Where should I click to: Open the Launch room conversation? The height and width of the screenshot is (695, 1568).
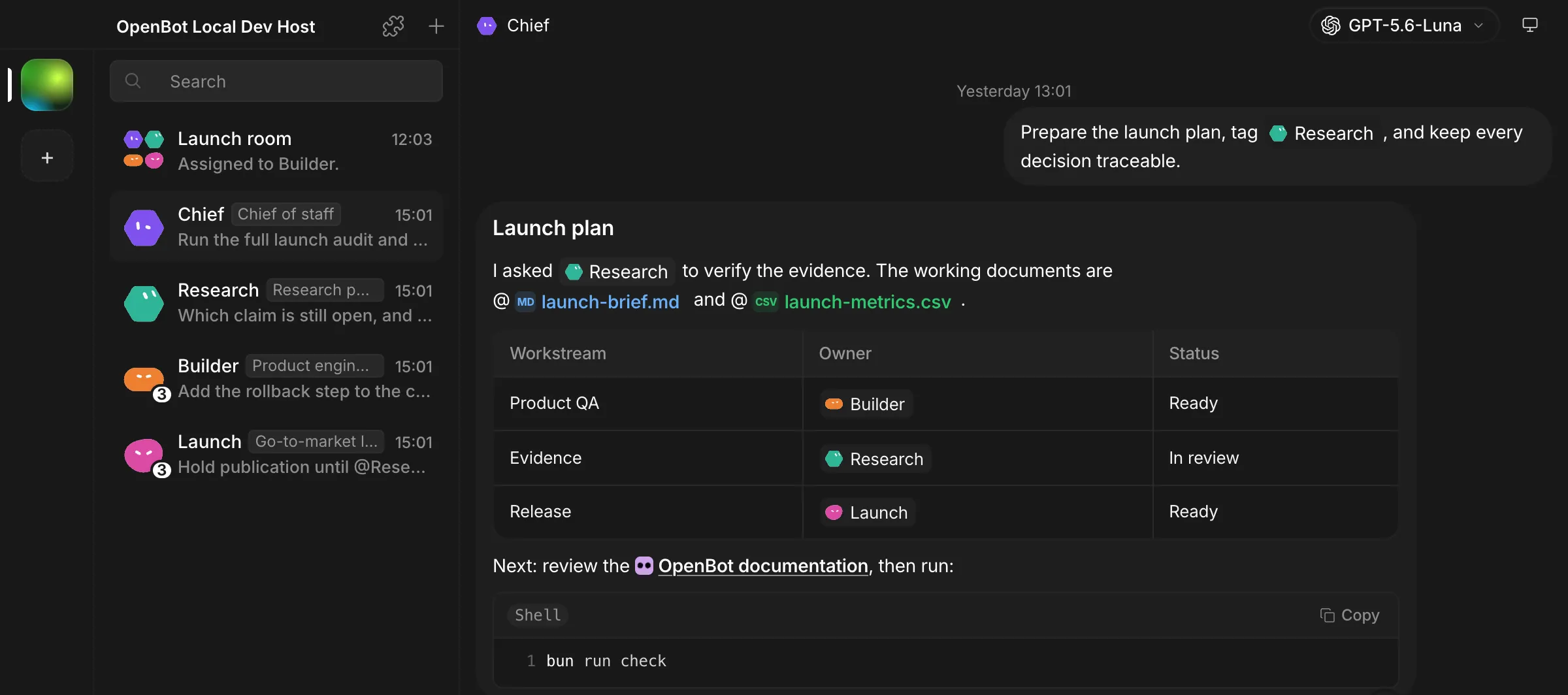coord(277,151)
